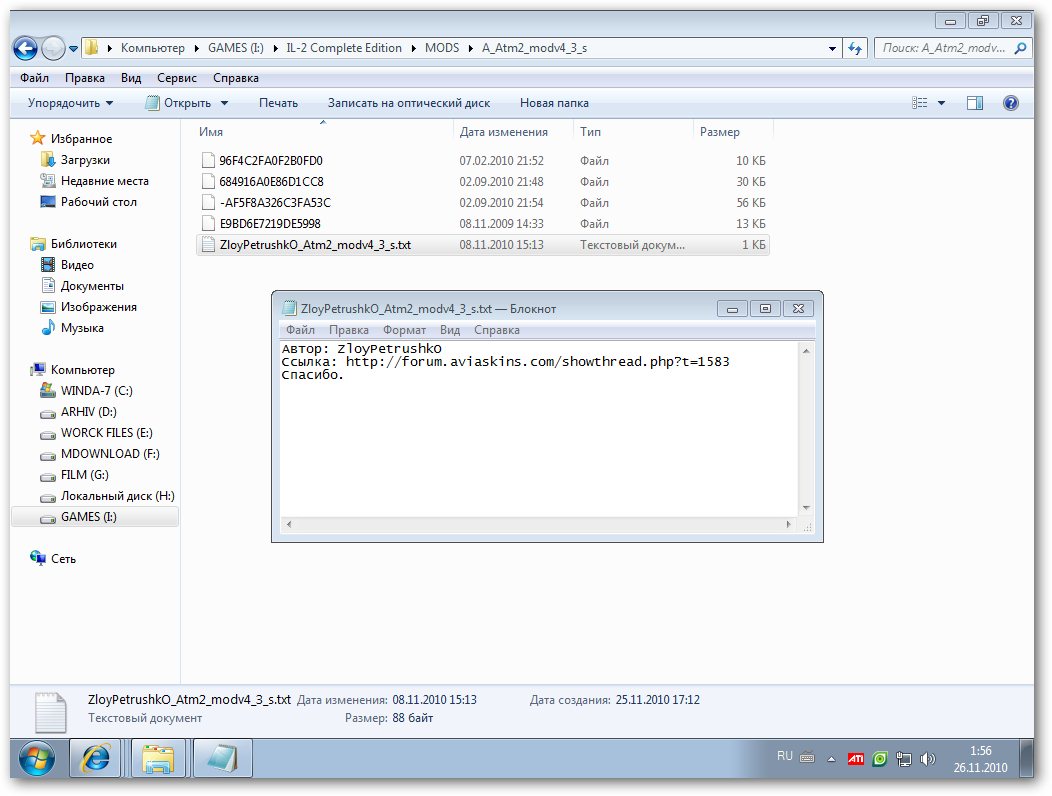This screenshot has height=796, width=1052.
Task: Open Explorer 'Сервис' menu
Action: (176, 78)
